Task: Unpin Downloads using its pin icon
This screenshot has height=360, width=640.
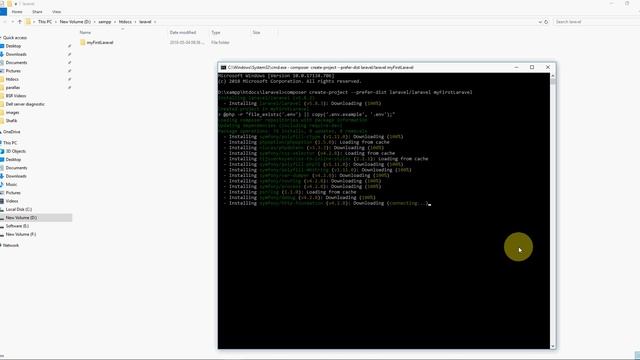Action: (x=69, y=54)
